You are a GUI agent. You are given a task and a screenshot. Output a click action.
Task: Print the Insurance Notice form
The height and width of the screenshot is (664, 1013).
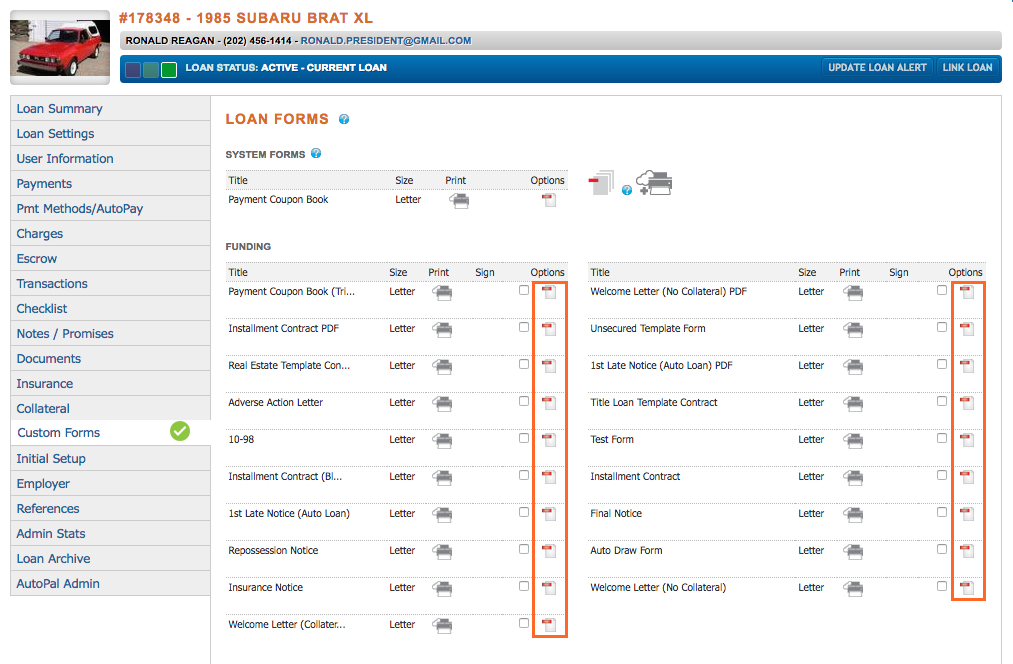tap(443, 588)
